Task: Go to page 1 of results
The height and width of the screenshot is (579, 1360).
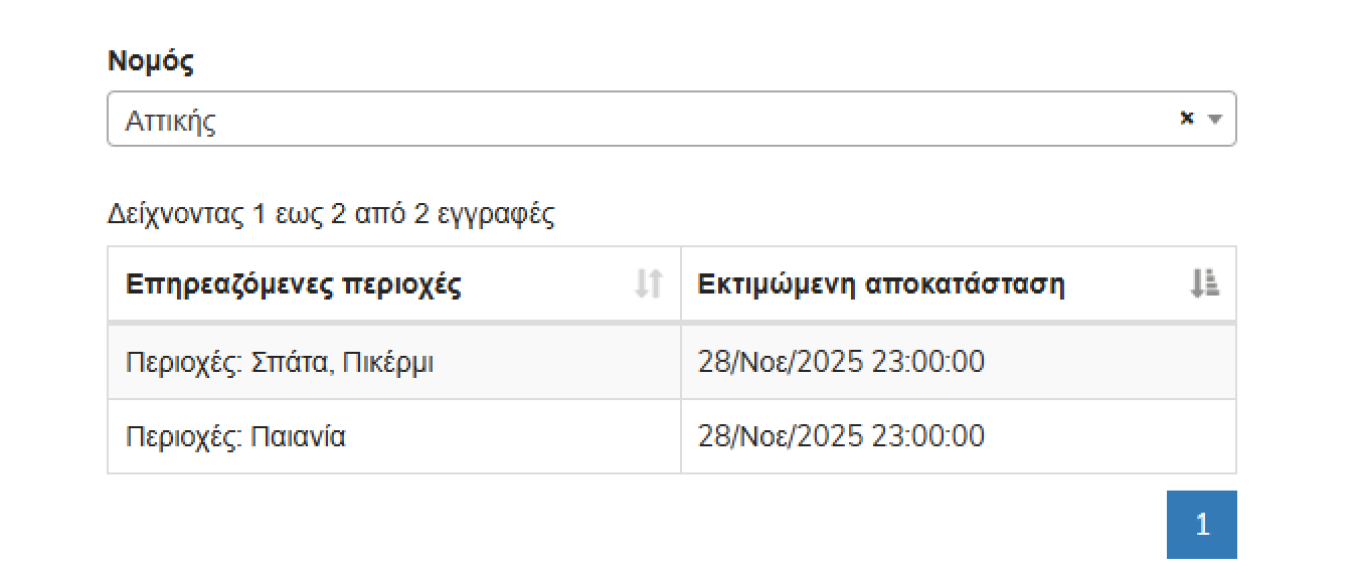Action: point(1202,524)
